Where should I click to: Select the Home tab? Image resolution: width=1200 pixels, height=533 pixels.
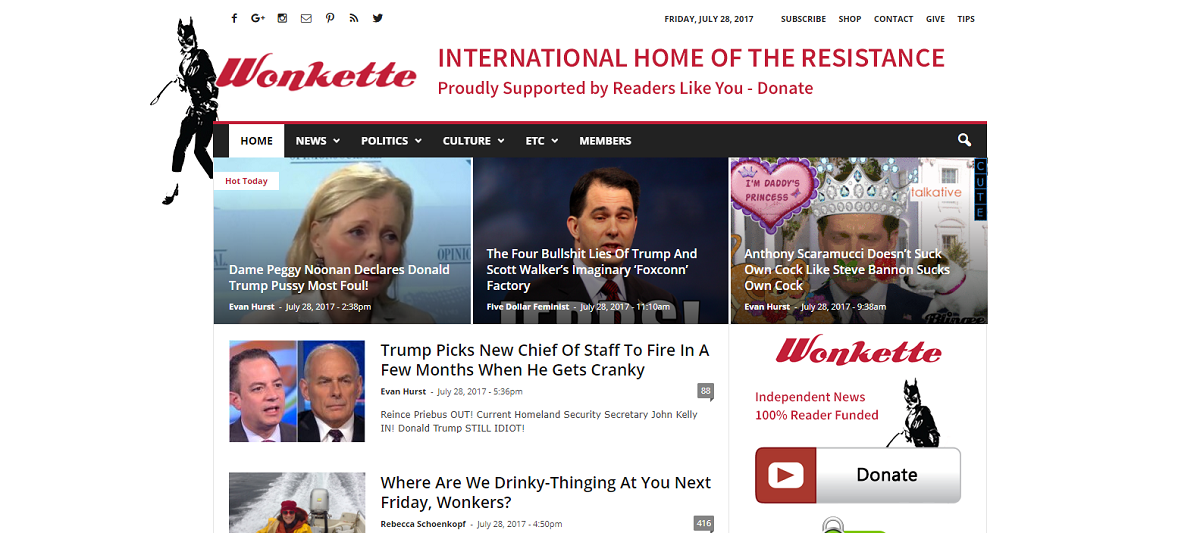257,141
